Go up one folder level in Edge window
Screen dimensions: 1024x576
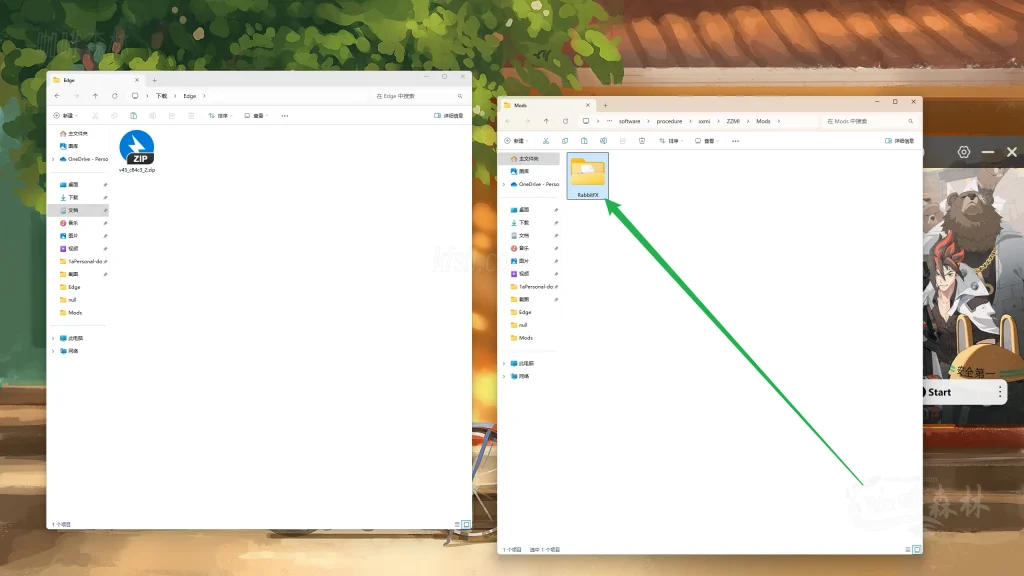[95, 96]
